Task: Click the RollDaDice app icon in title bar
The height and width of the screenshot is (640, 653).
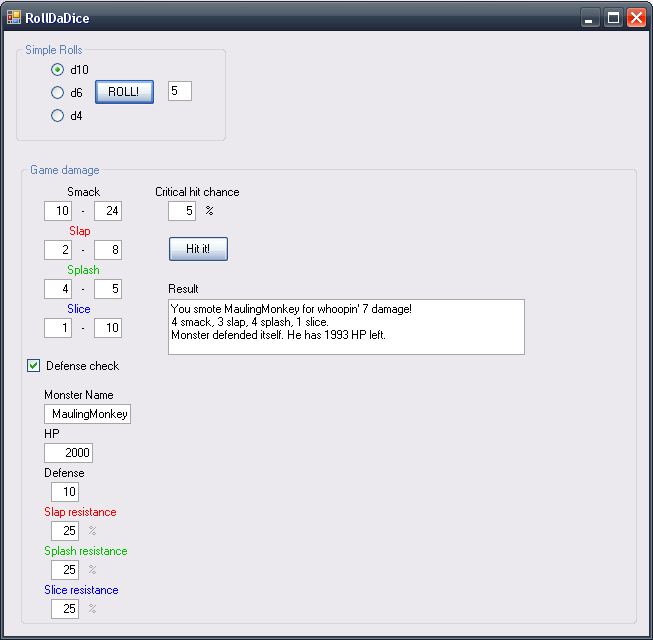Action: 14,16
